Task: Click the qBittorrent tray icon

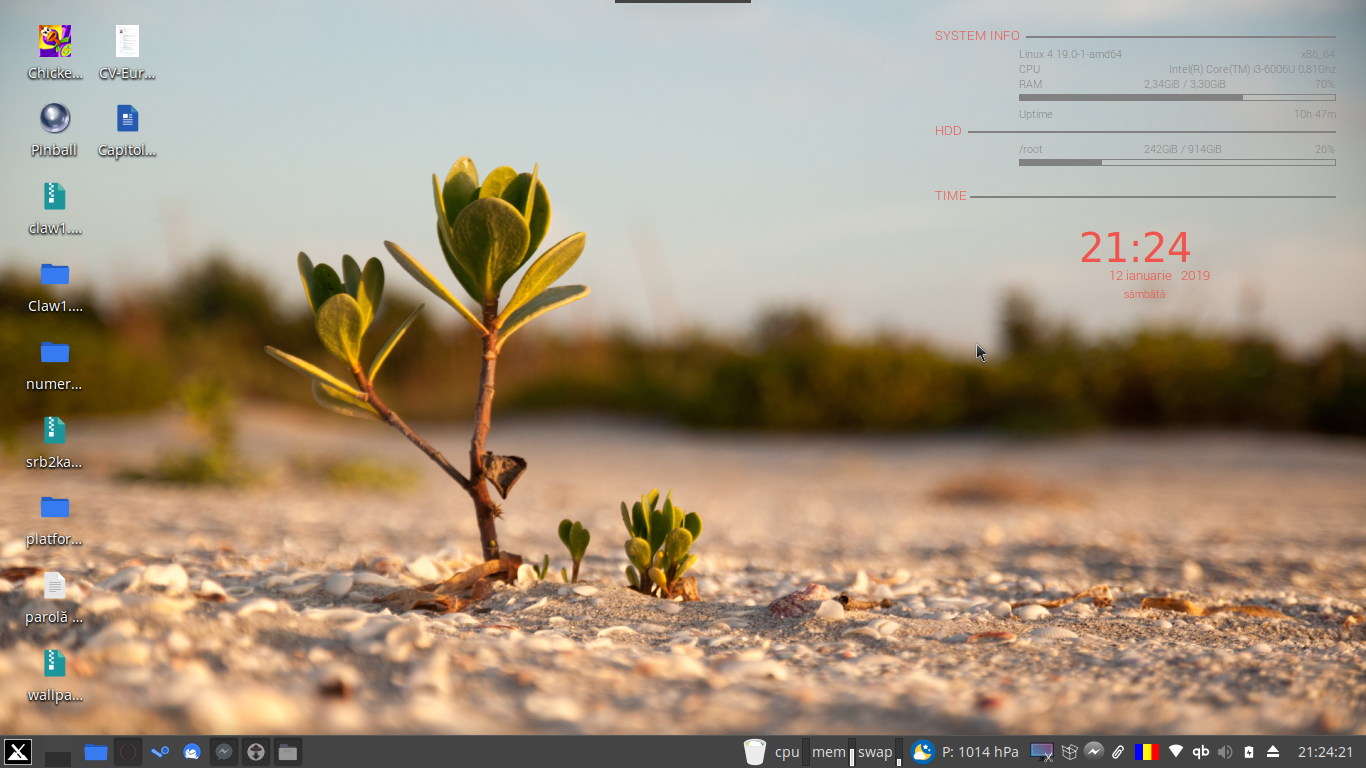Action: pyautogui.click(x=1201, y=752)
